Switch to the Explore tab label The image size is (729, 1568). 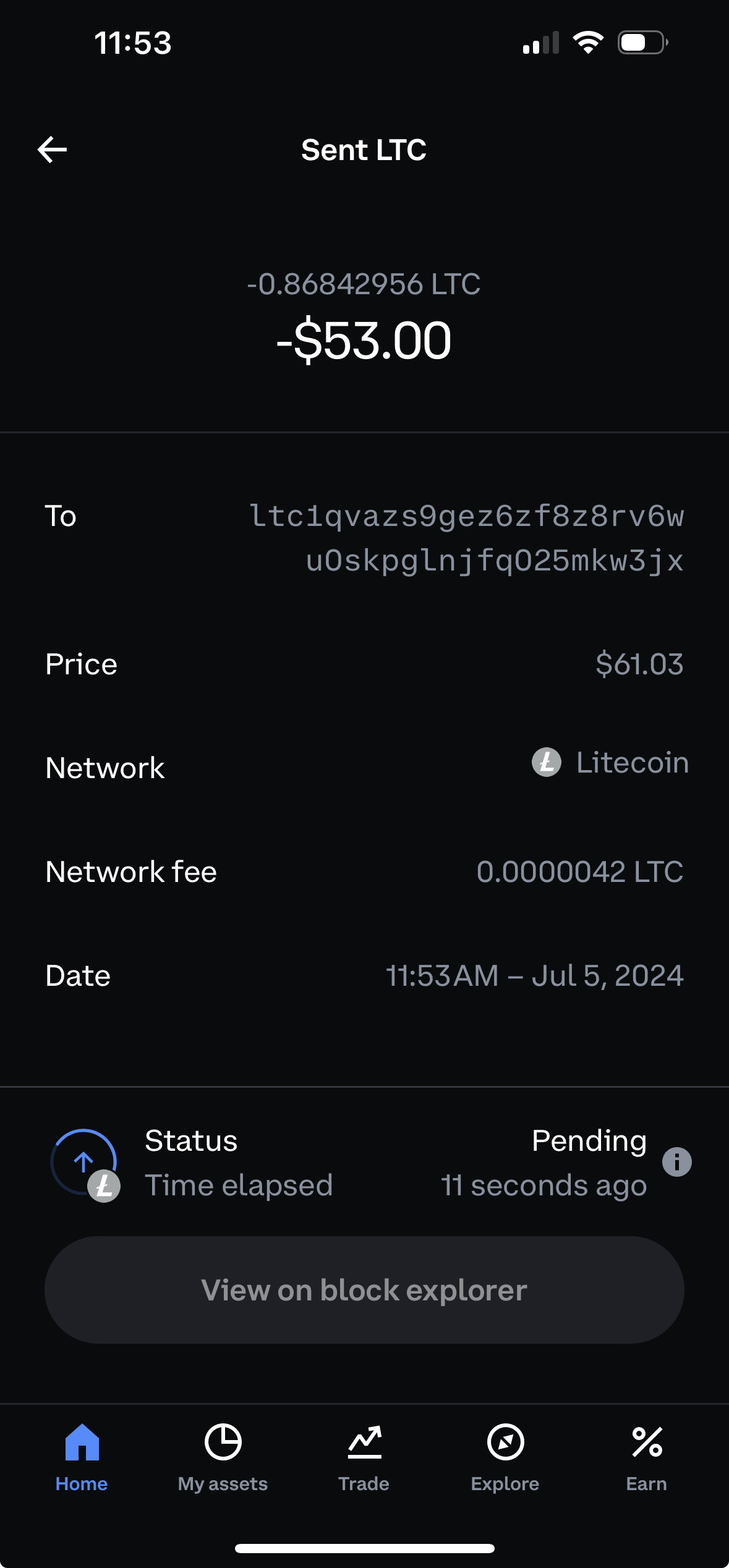click(x=505, y=1484)
